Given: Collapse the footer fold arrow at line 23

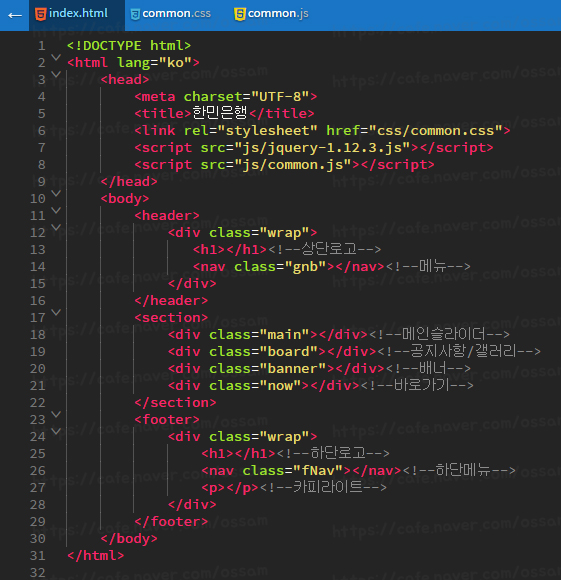Looking at the screenshot, I should pos(56,415).
